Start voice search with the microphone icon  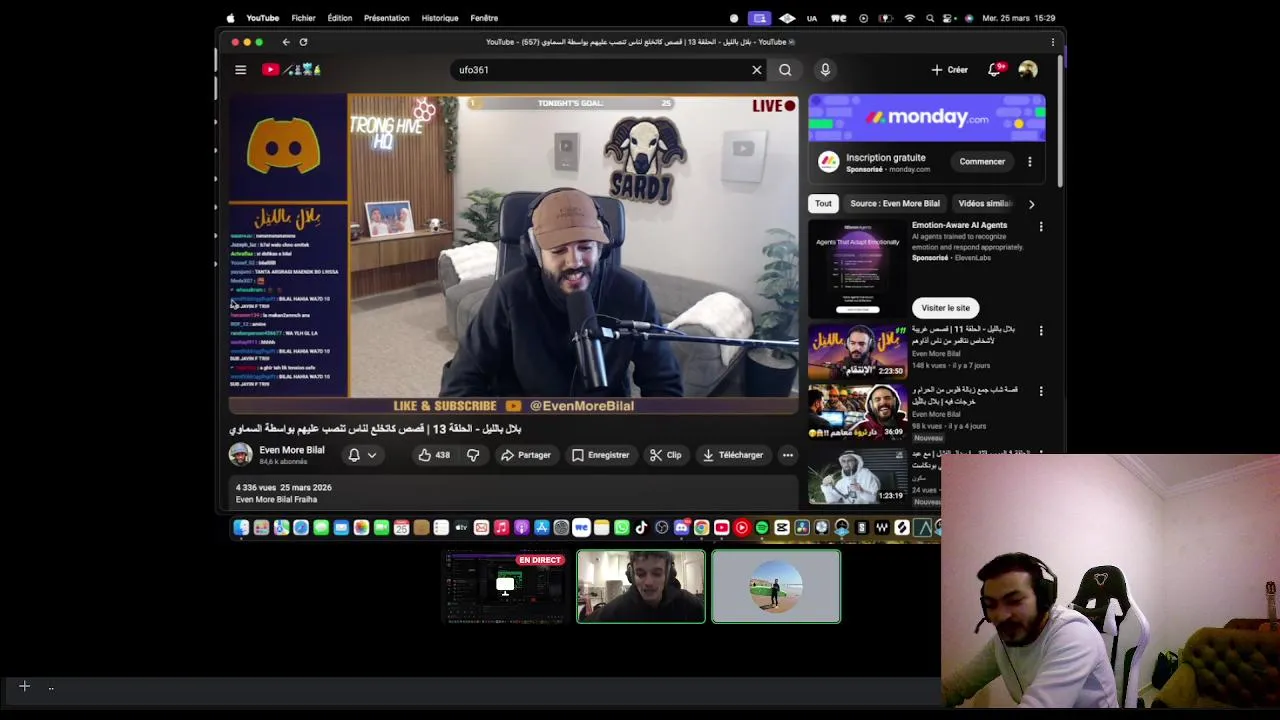[x=825, y=70]
